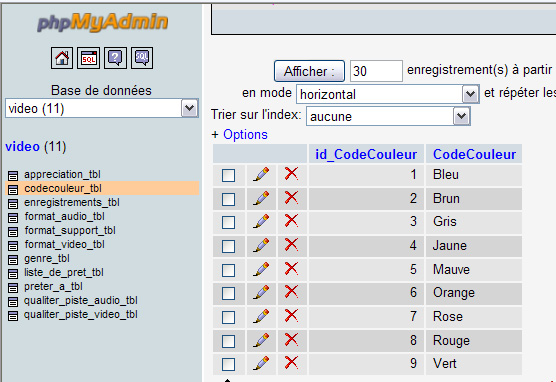Open the SQL query window icon

[89, 58]
